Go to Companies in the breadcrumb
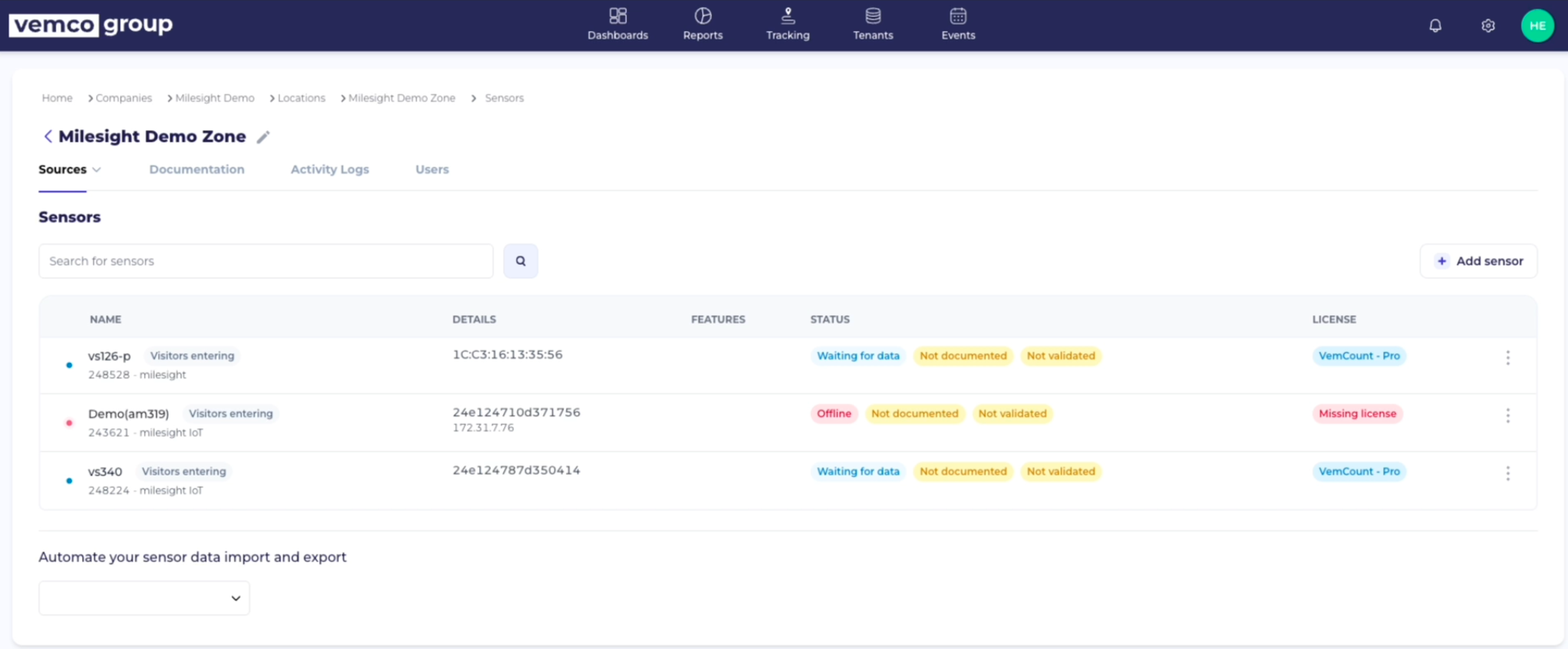 (124, 98)
